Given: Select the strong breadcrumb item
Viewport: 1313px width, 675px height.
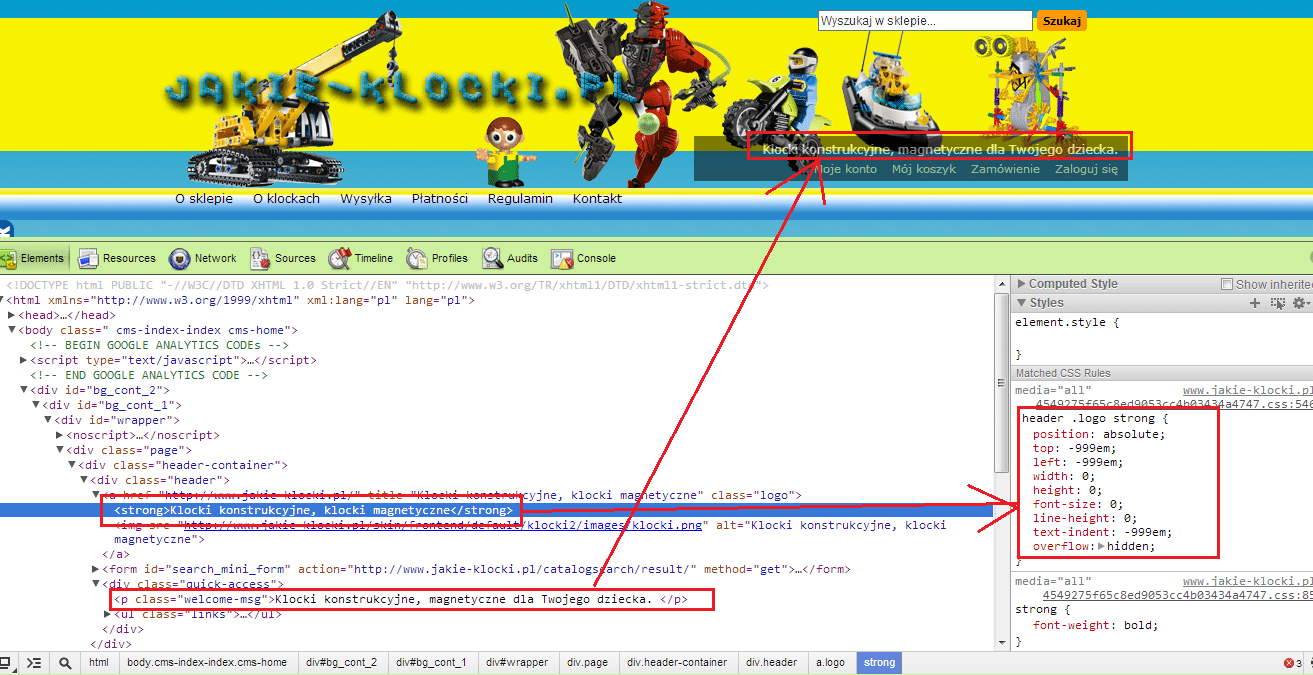Looking at the screenshot, I should tap(879, 663).
